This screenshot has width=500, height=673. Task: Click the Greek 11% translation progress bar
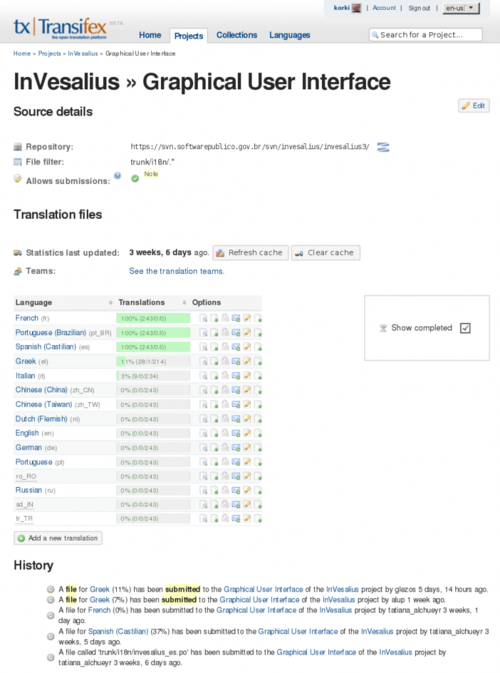coord(153,361)
